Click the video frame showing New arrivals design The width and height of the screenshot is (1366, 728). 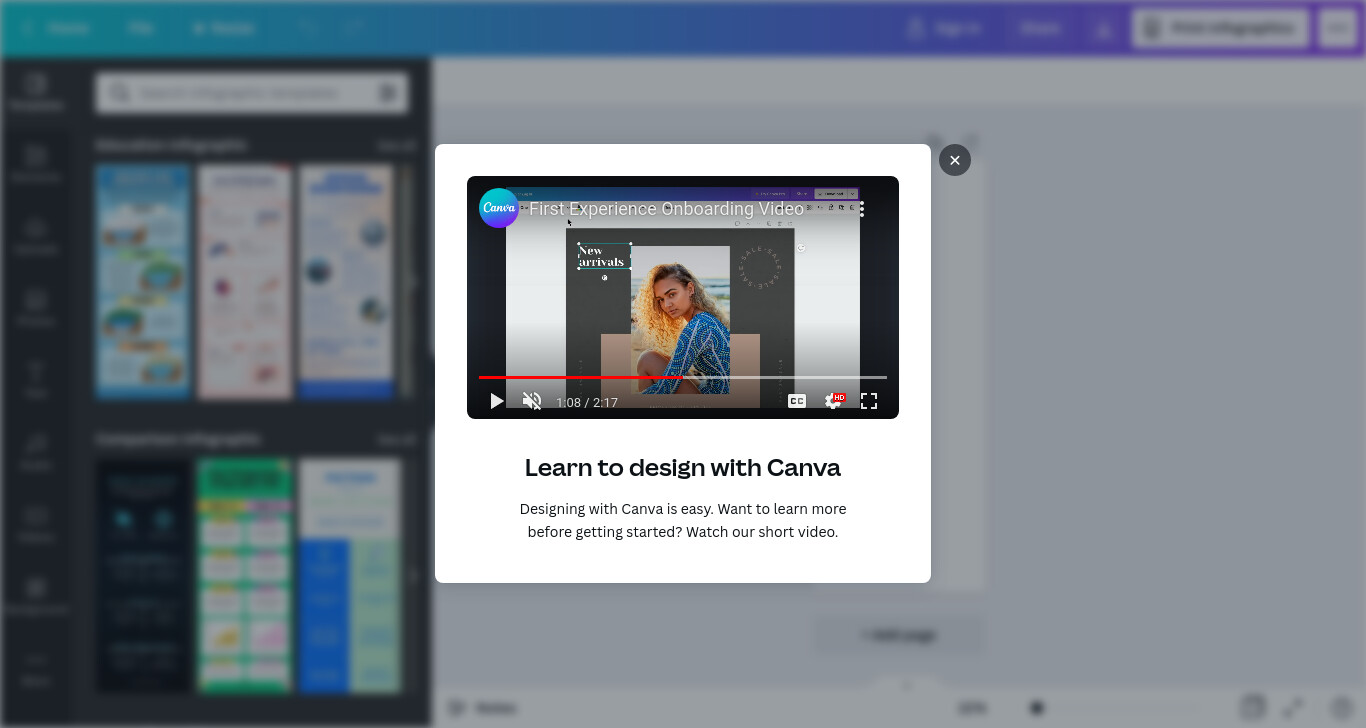683,297
